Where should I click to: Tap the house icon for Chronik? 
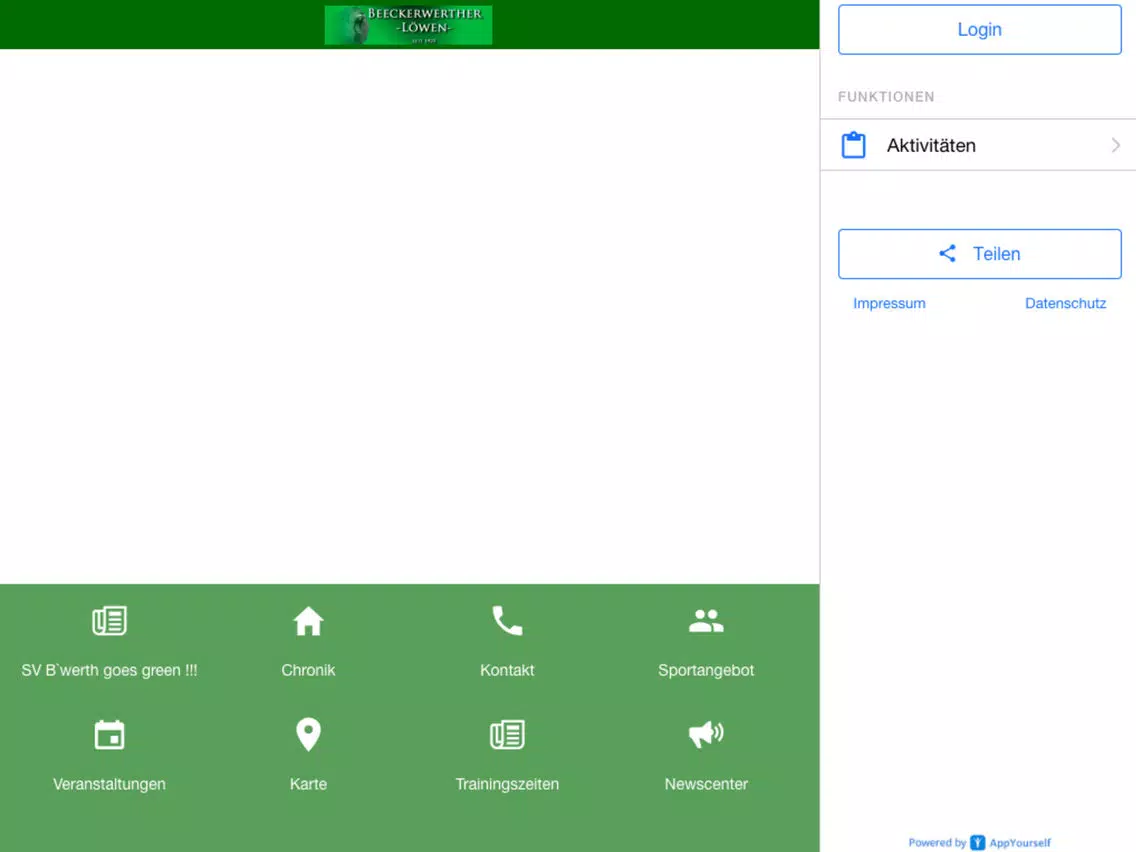[x=308, y=621]
